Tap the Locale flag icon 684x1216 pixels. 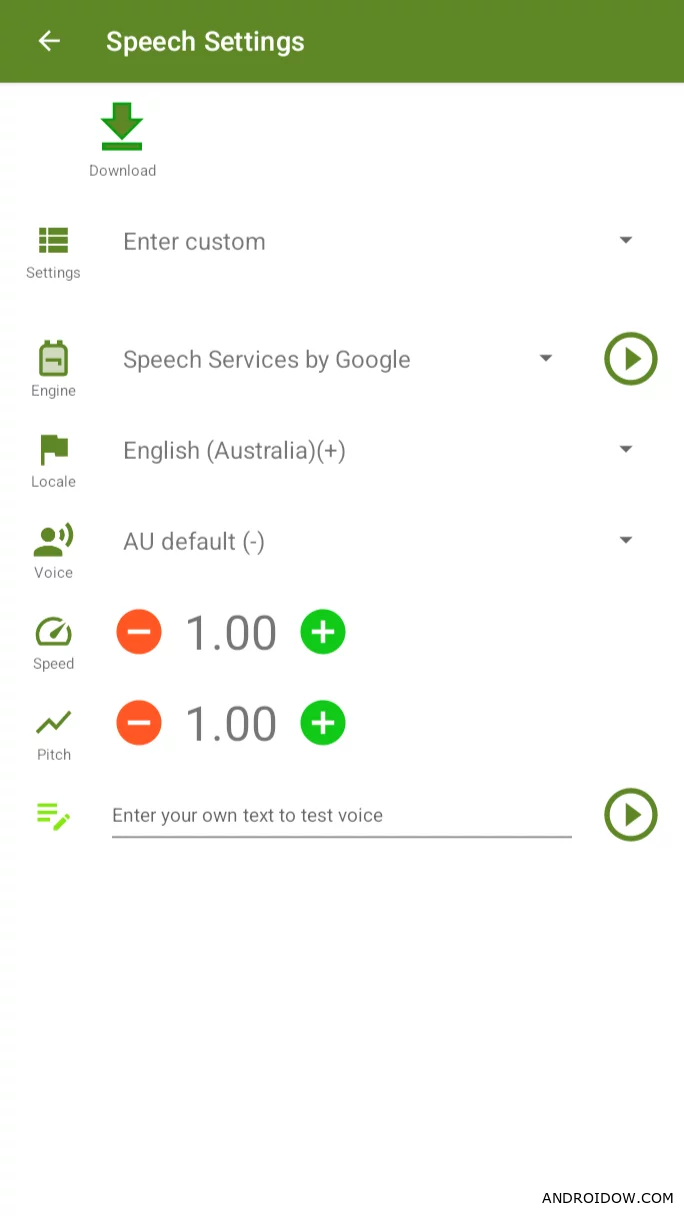(x=53, y=449)
